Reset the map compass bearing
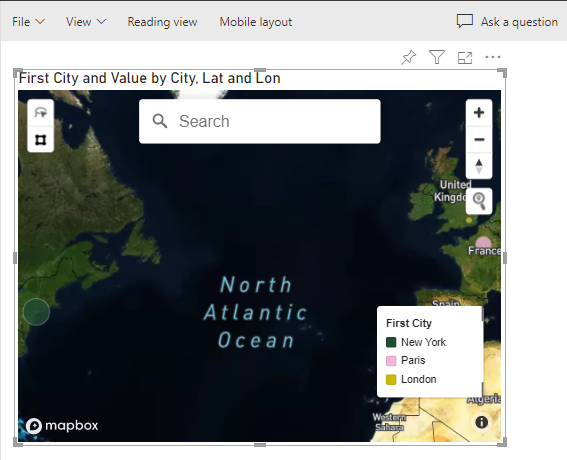Viewport: 567px width, 460px height. pos(479,166)
